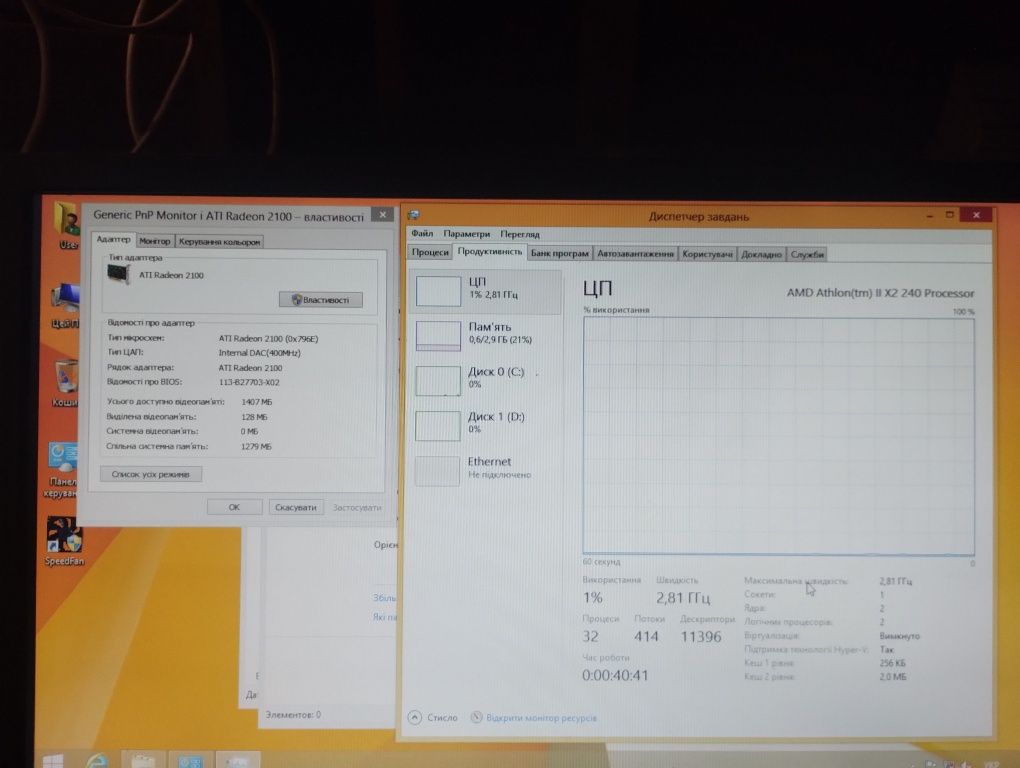Select the Адаптер tab in properties dialog

[x=113, y=240]
